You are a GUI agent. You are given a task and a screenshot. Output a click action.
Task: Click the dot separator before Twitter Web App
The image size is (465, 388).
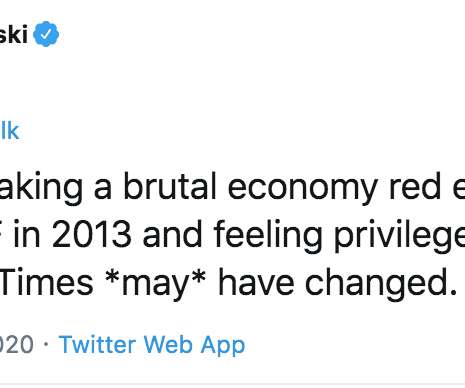46,344
